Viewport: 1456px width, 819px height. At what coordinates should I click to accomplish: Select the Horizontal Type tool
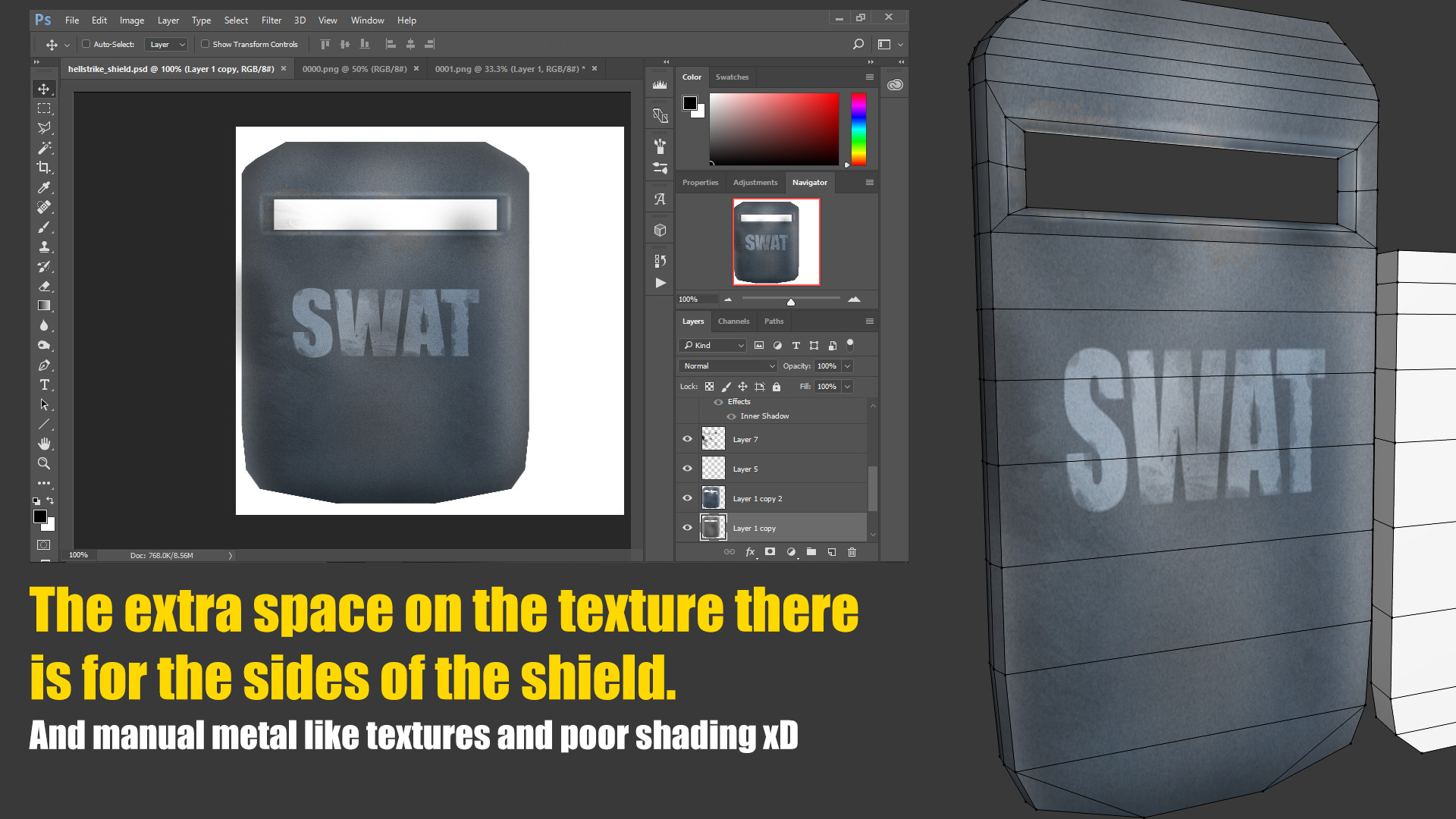(x=44, y=384)
